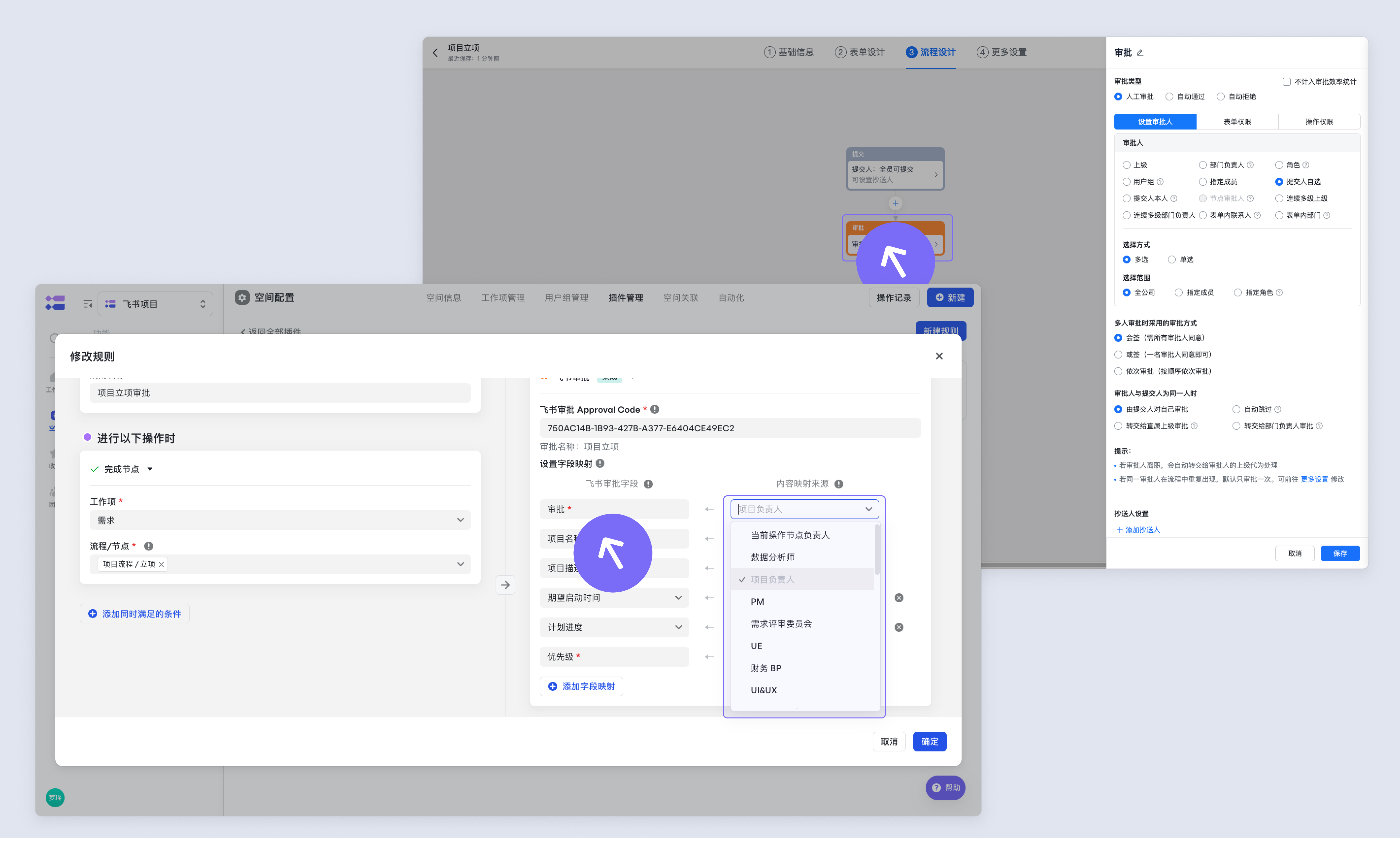
Task: Edit the 审批 node name with pencil icon
Action: point(1140,53)
